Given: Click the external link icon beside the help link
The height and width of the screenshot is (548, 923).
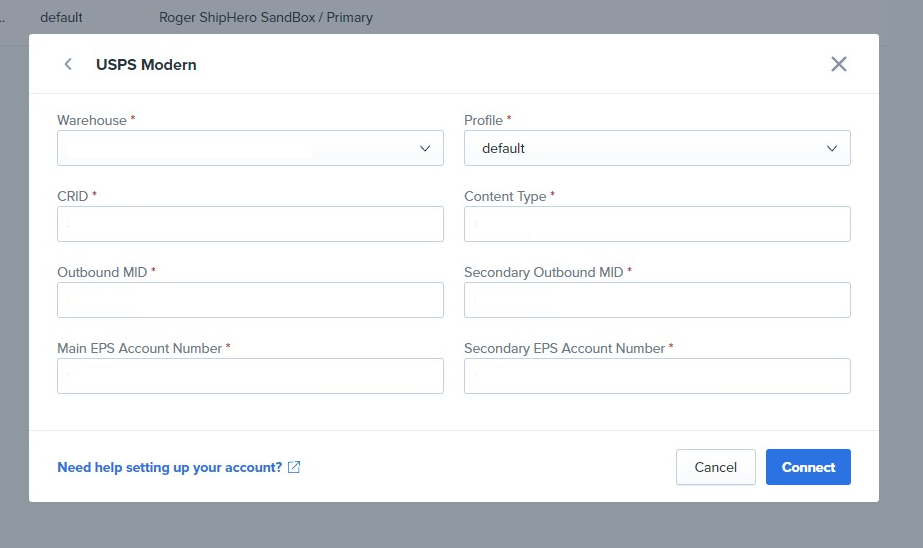Looking at the screenshot, I should coord(294,467).
